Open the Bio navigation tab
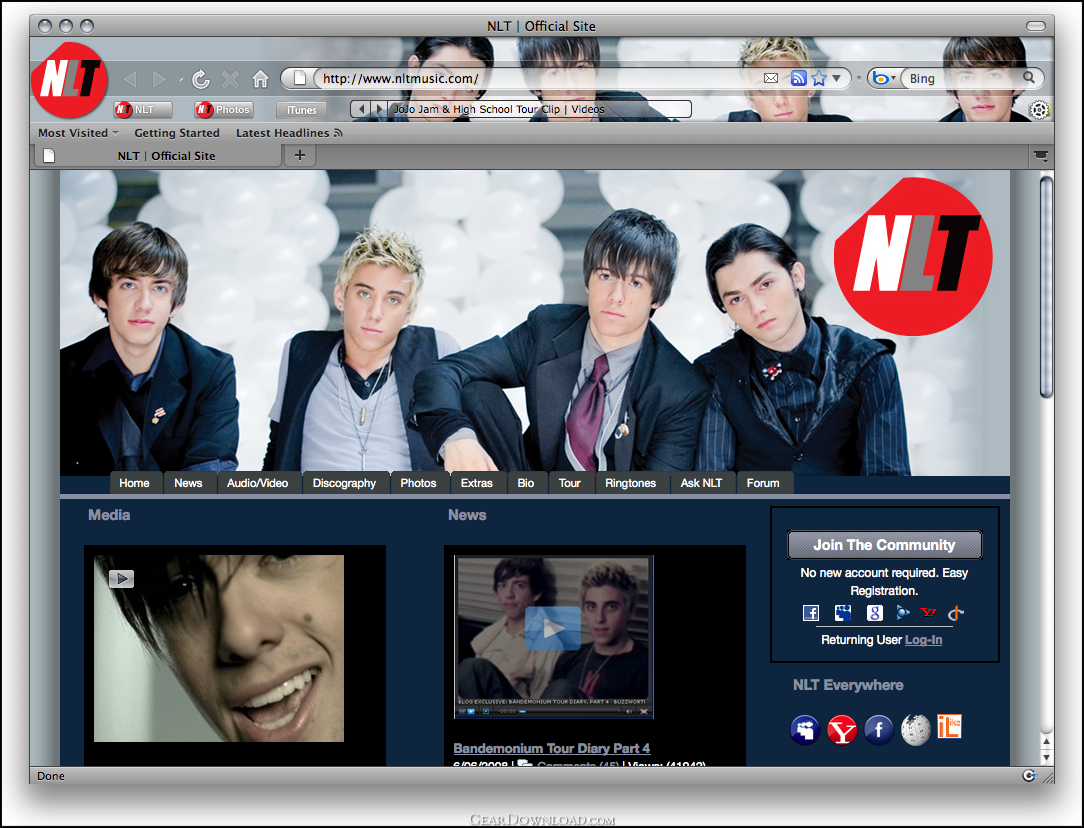The image size is (1084, 828). tap(526, 483)
